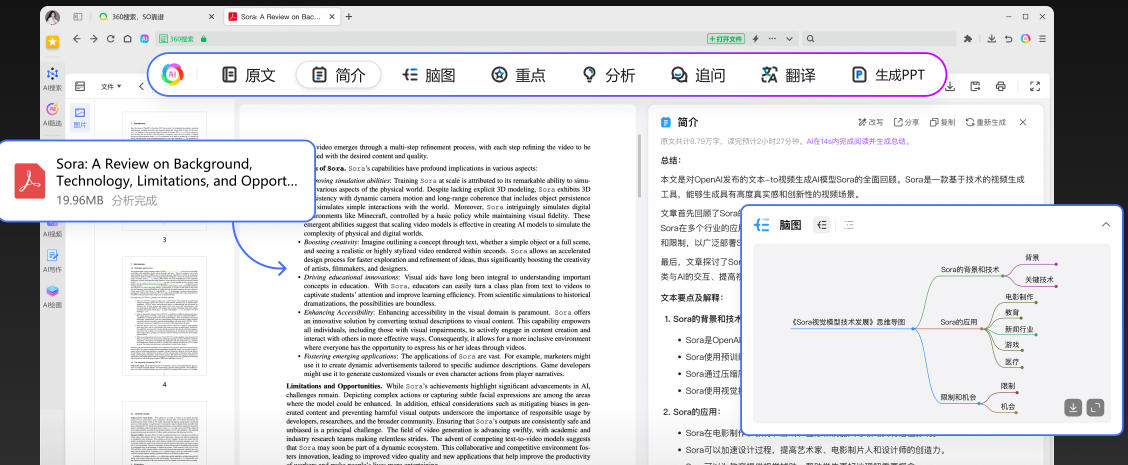This screenshot has height=465, width=1128.
Task: Collapse the 脑图 card with the chevron
Action: pyautogui.click(x=1105, y=225)
